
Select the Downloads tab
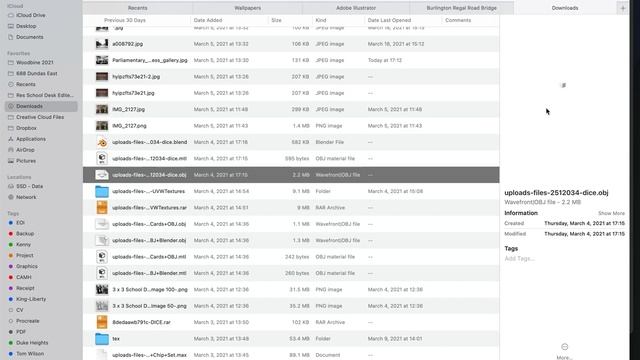click(x=565, y=8)
